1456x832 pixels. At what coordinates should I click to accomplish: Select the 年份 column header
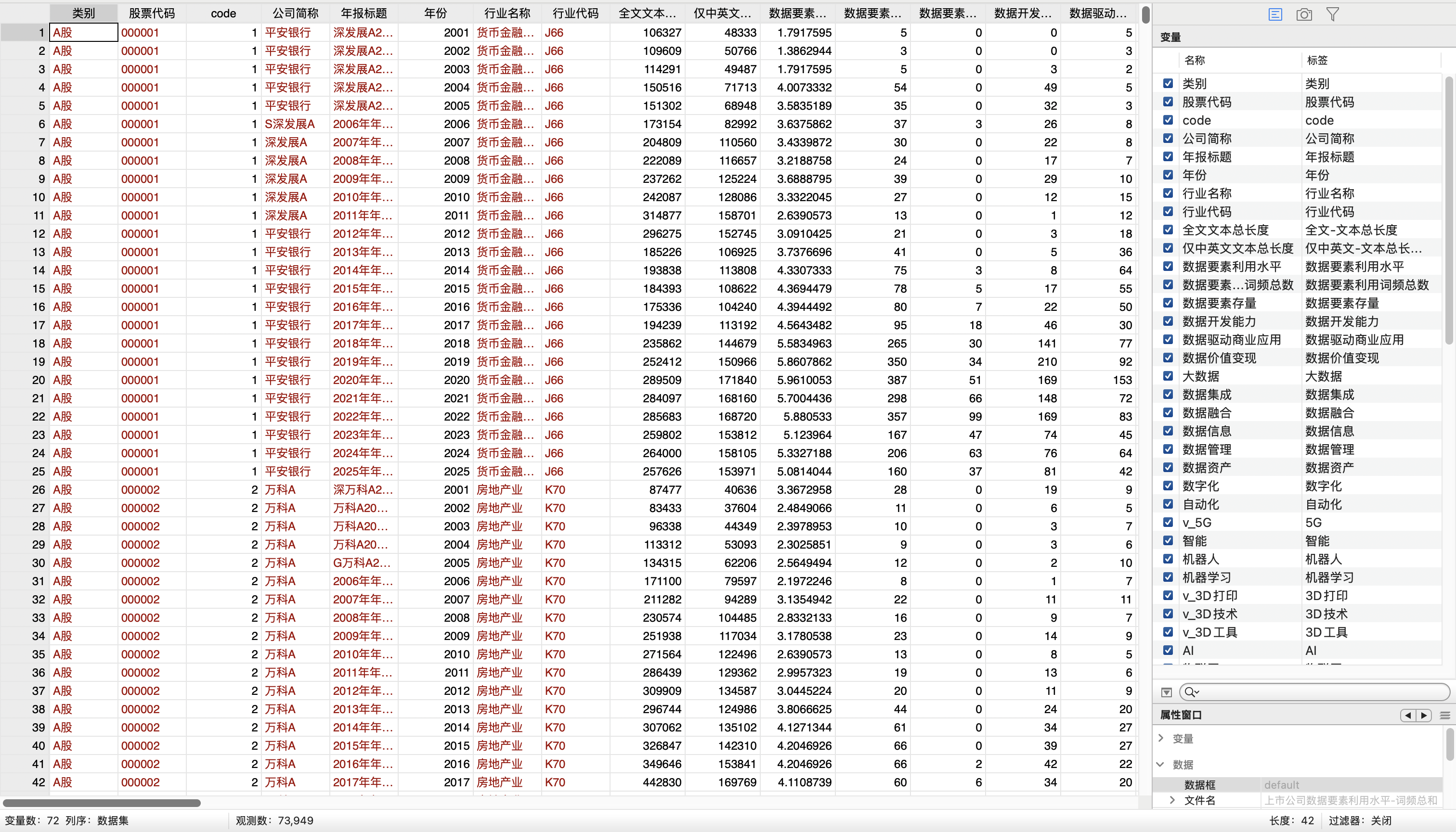coord(436,13)
